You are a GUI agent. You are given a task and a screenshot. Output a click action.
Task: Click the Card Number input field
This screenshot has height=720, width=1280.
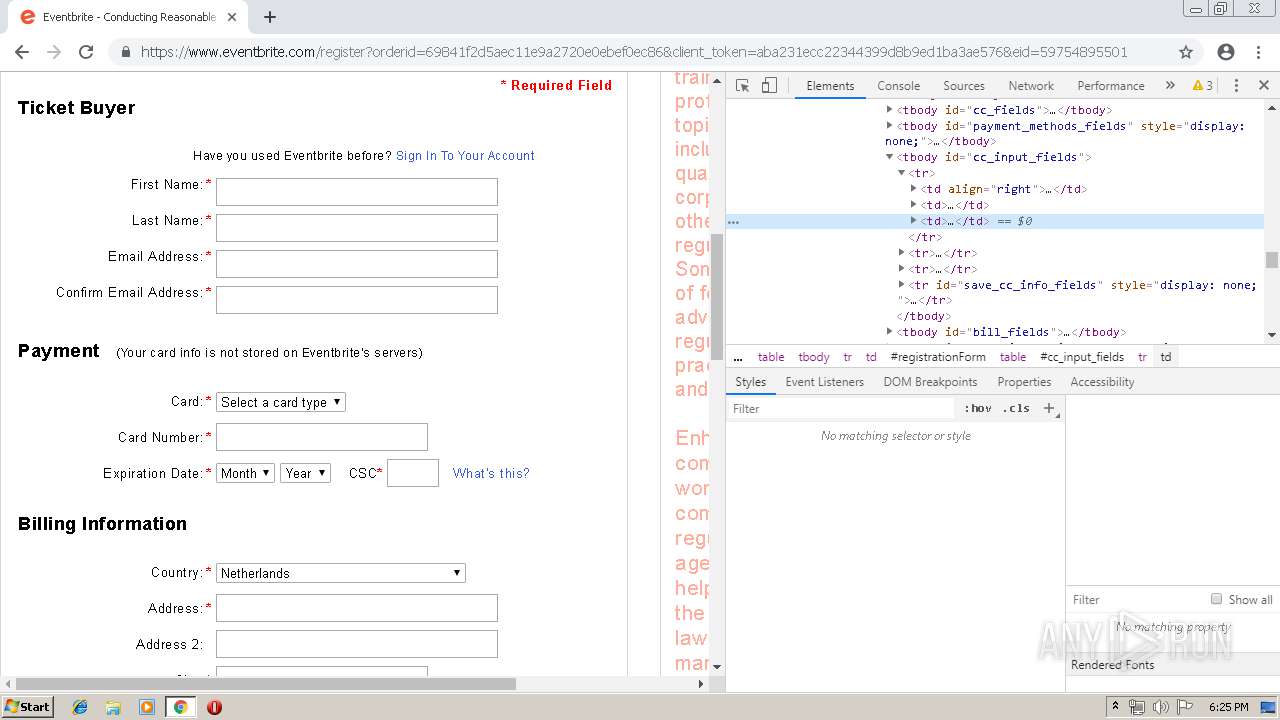point(322,437)
